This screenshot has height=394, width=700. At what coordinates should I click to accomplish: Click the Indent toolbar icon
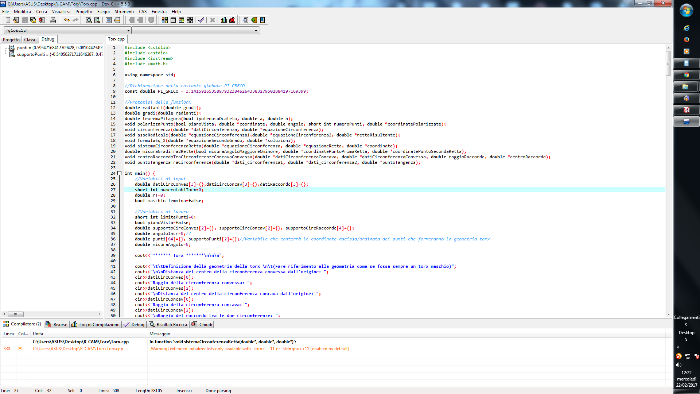[109, 20]
